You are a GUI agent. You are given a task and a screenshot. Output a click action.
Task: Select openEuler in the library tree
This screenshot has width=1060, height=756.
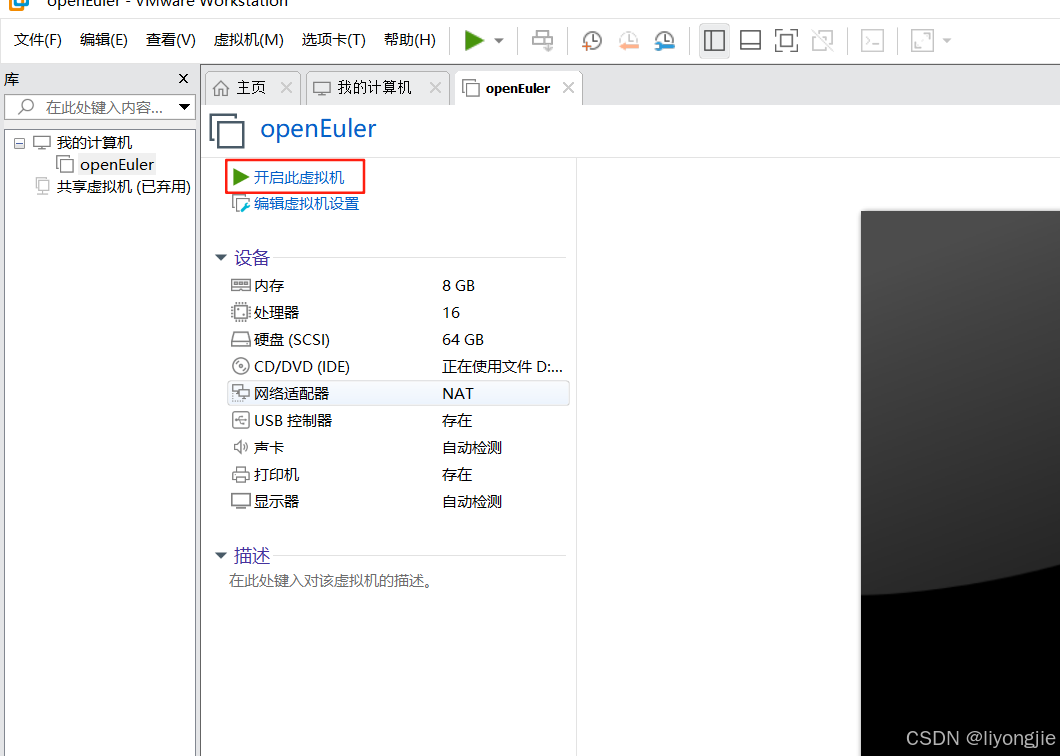click(116, 164)
